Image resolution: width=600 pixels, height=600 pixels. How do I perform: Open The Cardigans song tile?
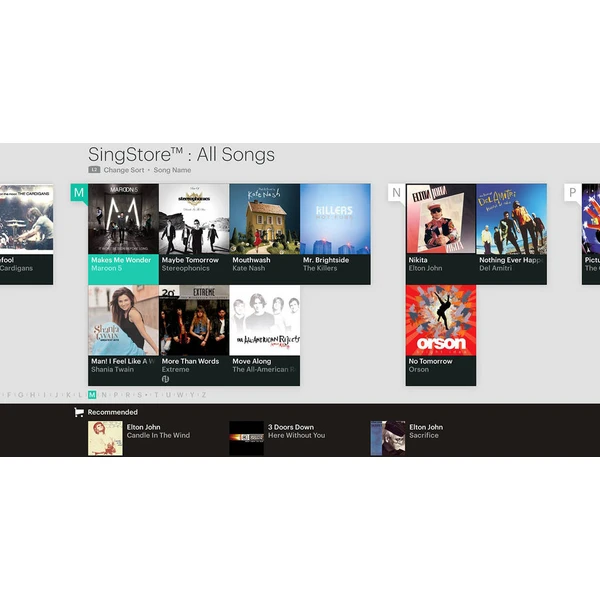[x=26, y=234]
